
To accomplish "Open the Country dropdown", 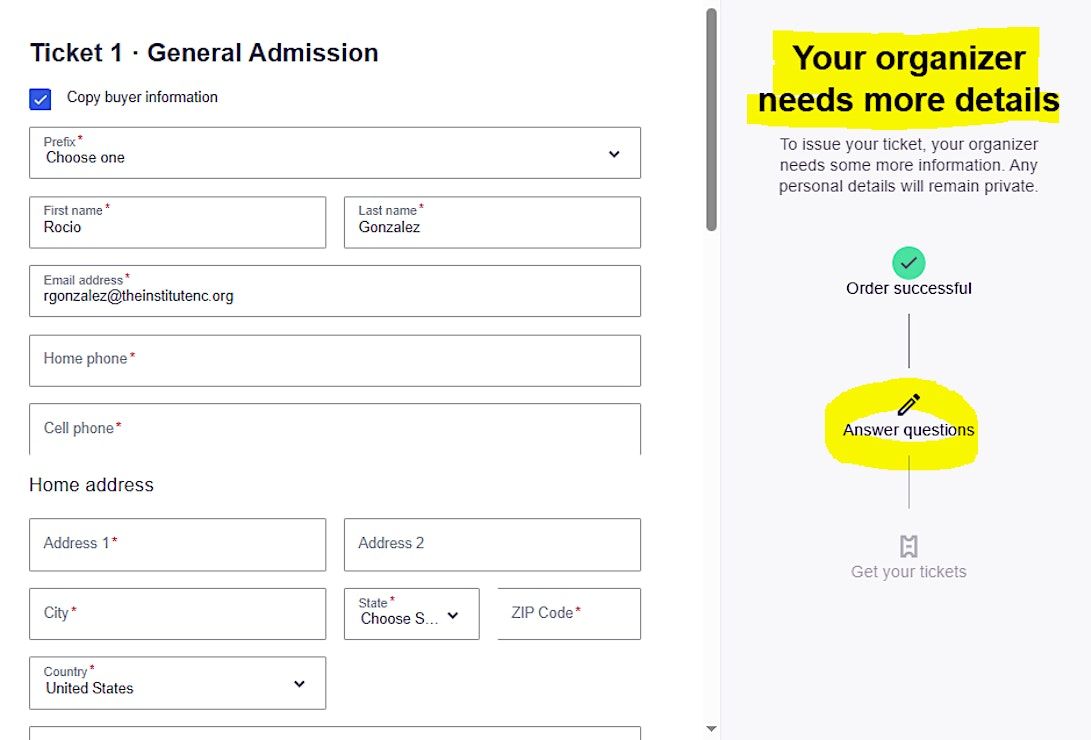I will coord(177,683).
